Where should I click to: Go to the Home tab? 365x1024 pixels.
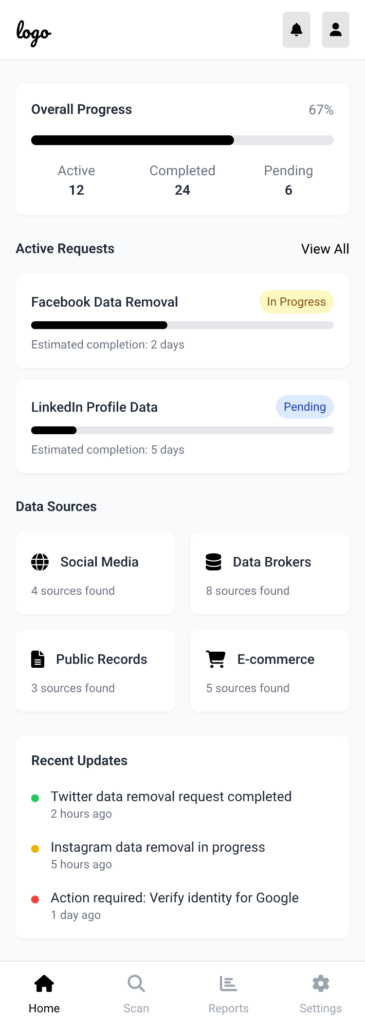44,993
